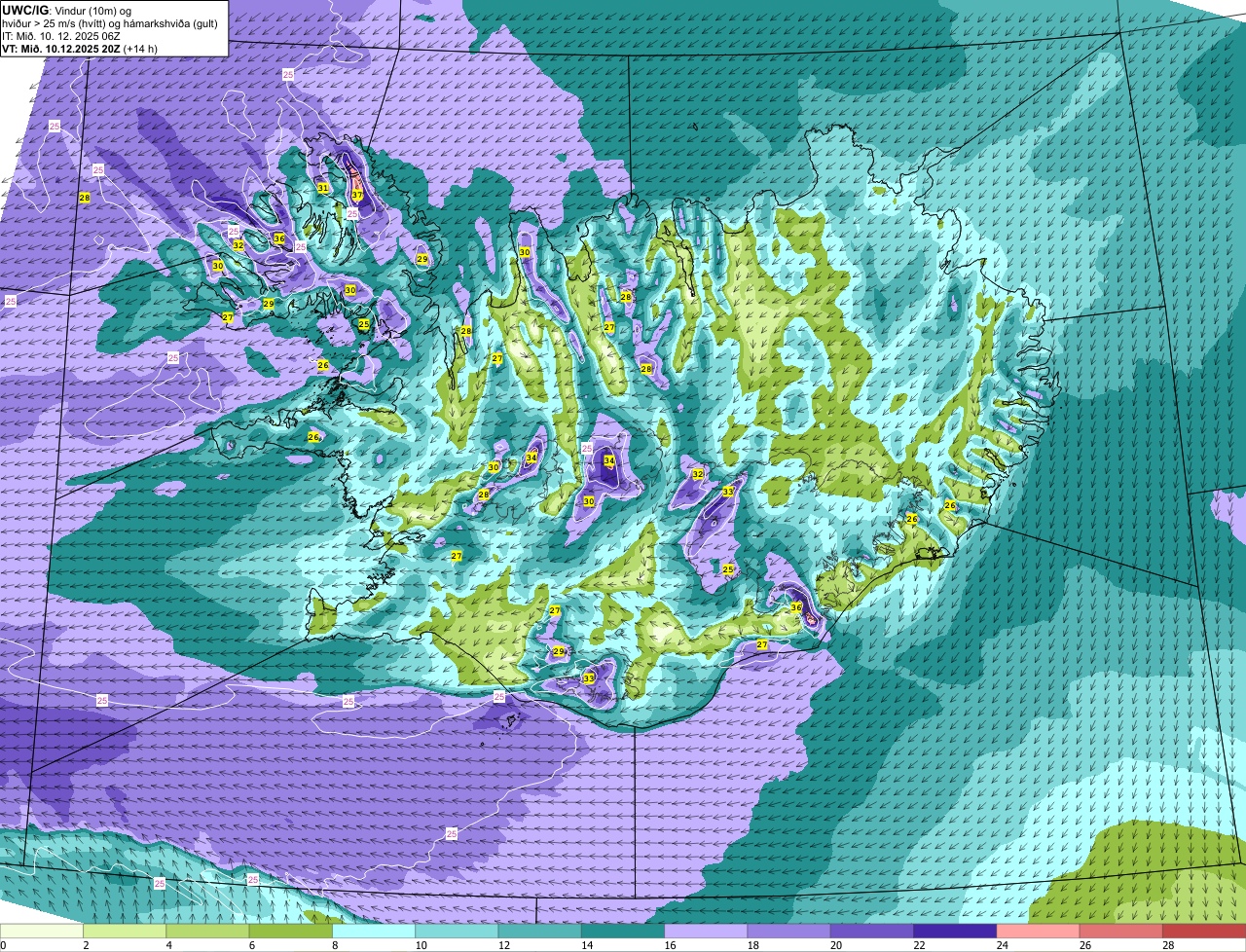The width and height of the screenshot is (1246, 952).
Task: Click the yellow max gust label "37"
Action: click(x=357, y=195)
